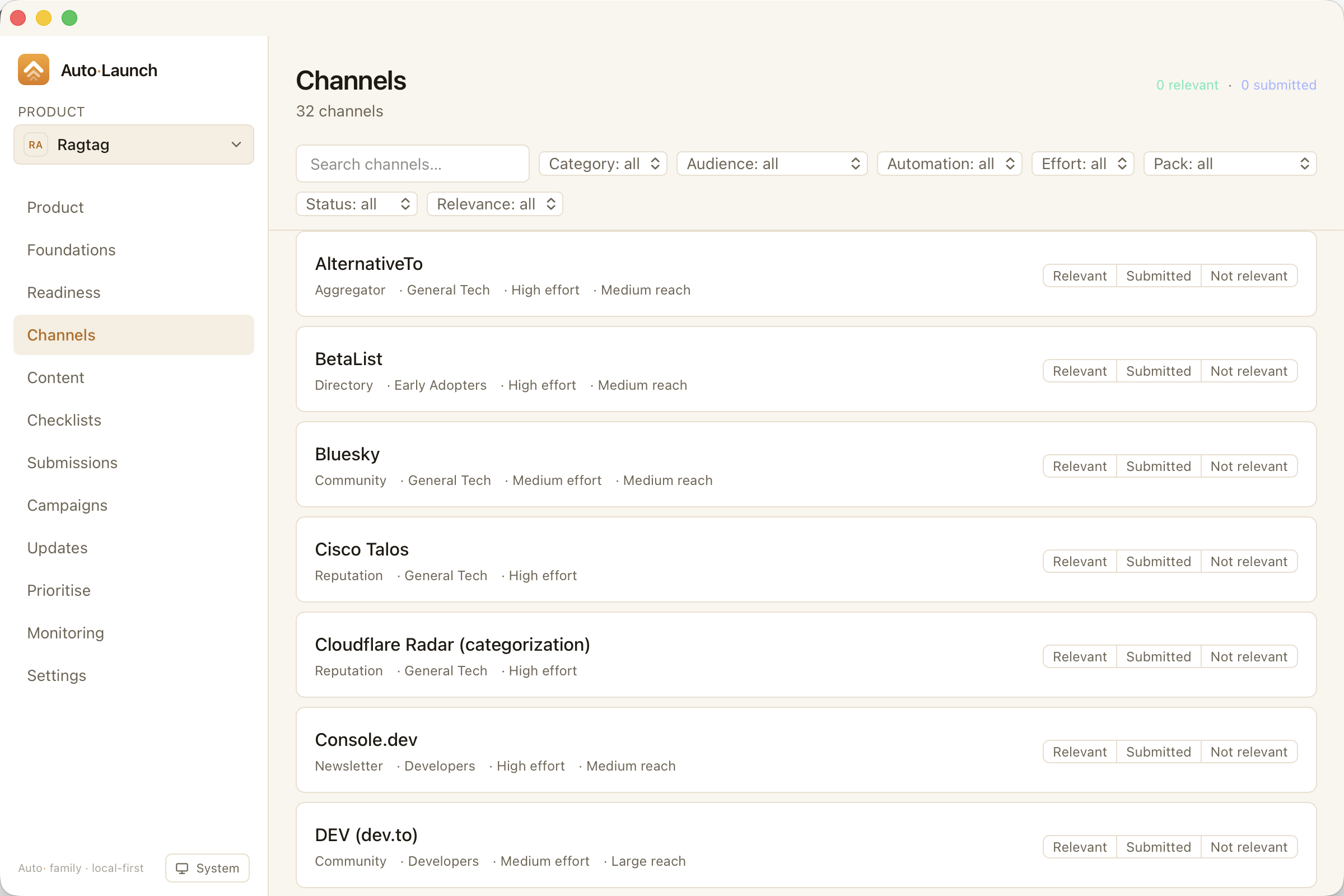Open the Relevance: all filter

495,204
